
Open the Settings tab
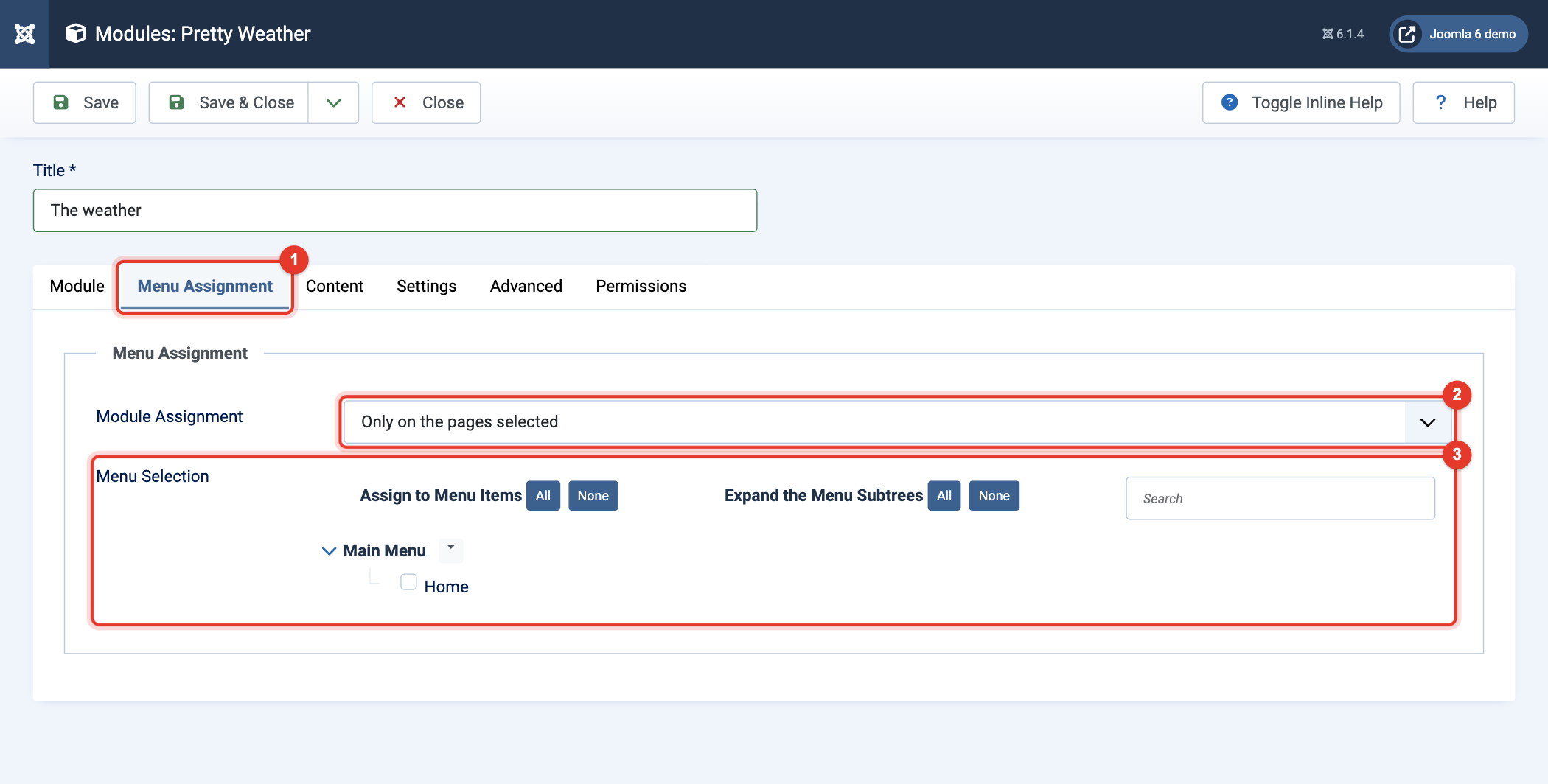[x=427, y=286]
